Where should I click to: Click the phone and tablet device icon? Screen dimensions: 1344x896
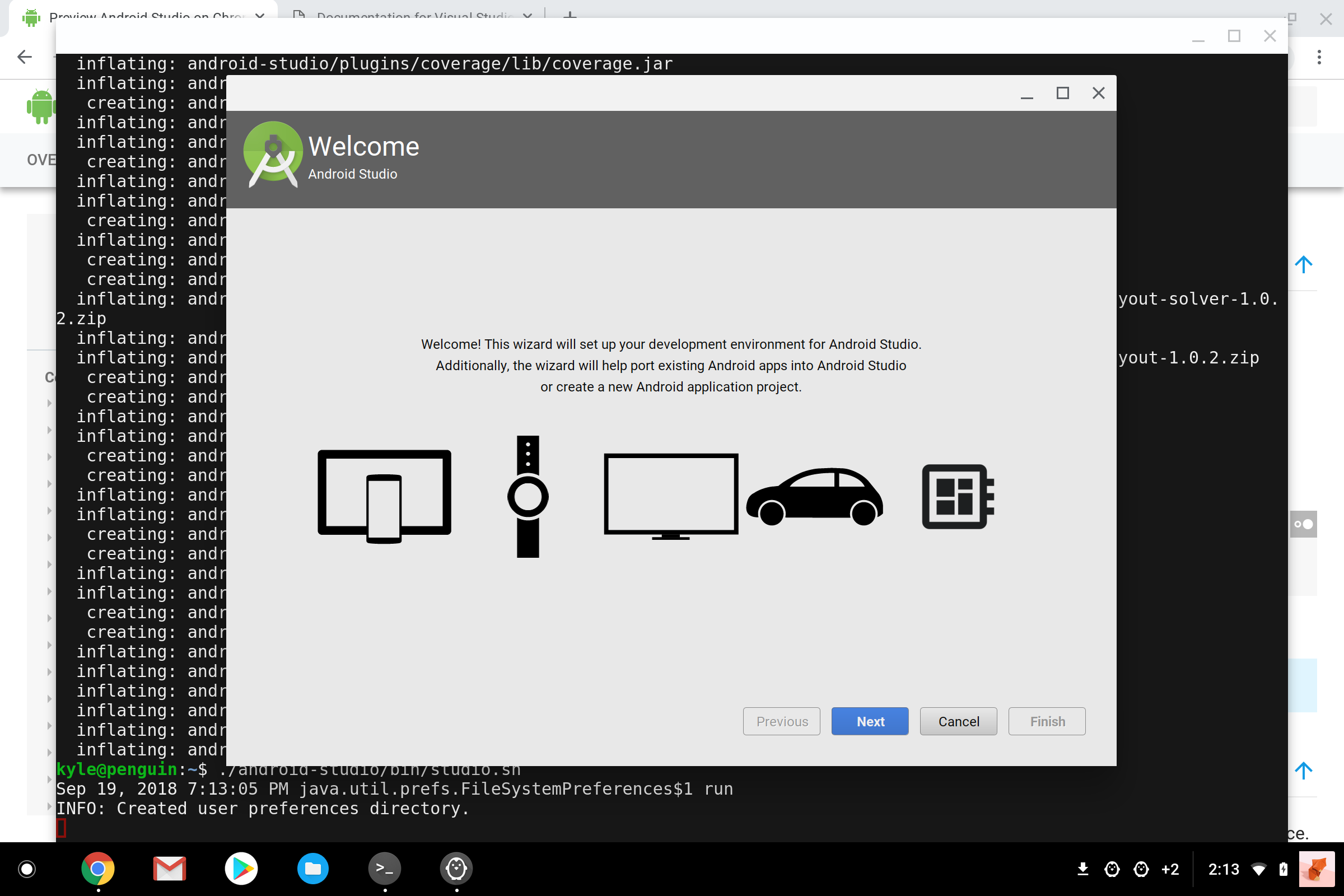tap(384, 496)
